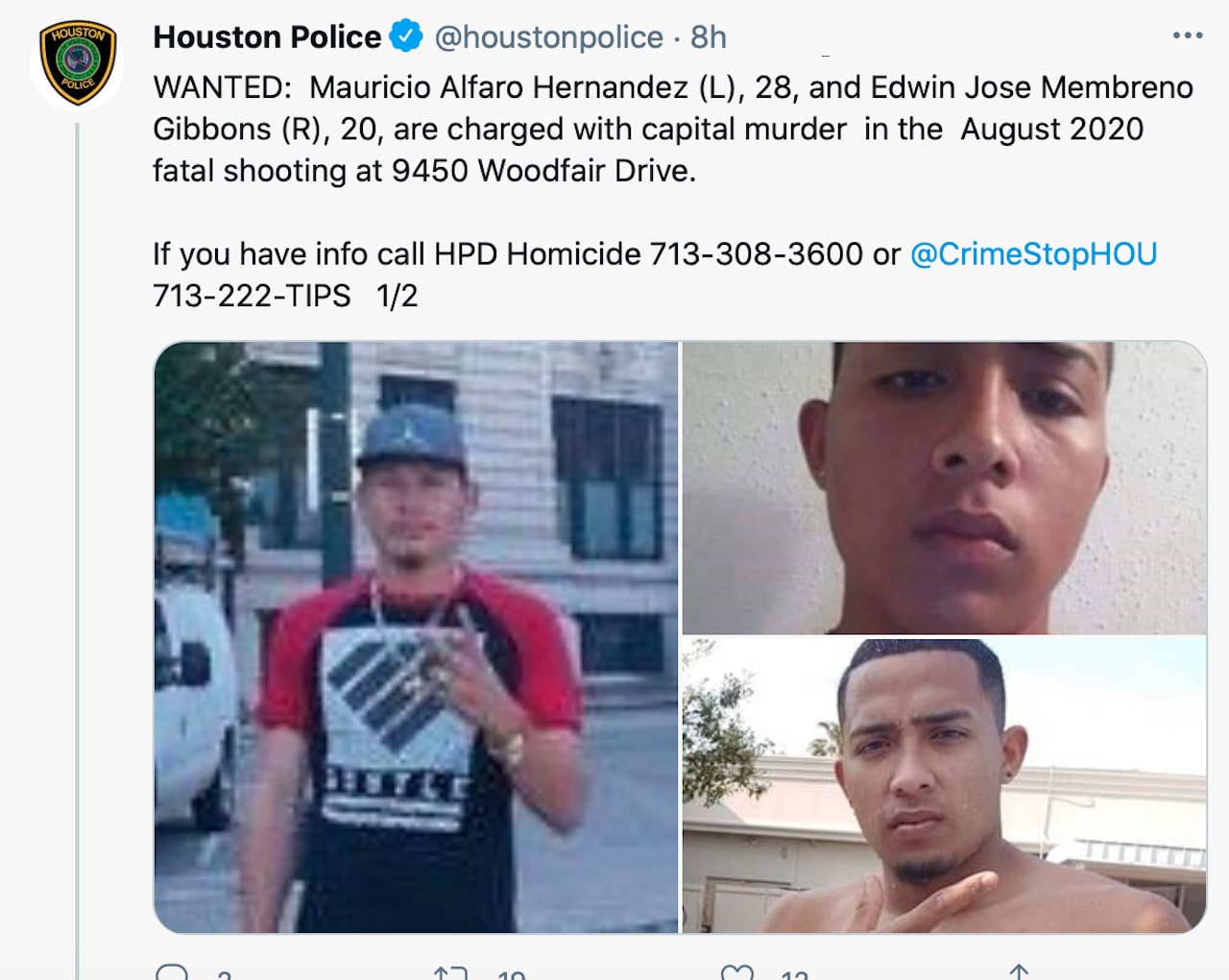Screen dimensions: 1229x980
Task: Open the bottom-right shirtless man photo
Action: [944, 786]
